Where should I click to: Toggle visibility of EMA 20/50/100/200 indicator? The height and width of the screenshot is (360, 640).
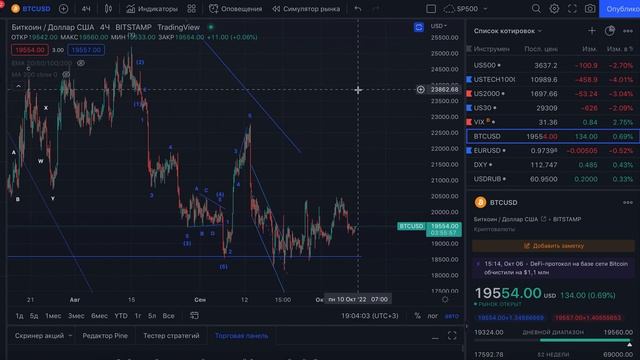81,63
